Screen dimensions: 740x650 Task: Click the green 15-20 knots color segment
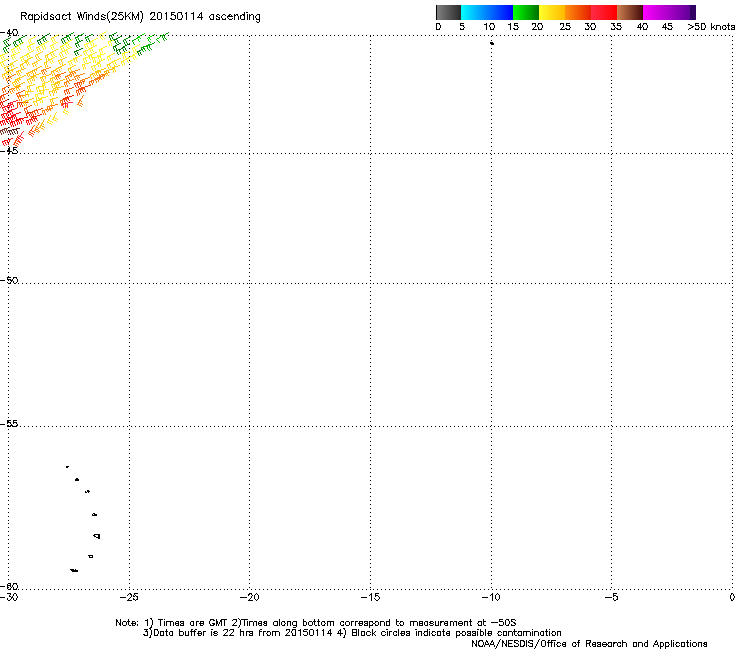click(526, 12)
